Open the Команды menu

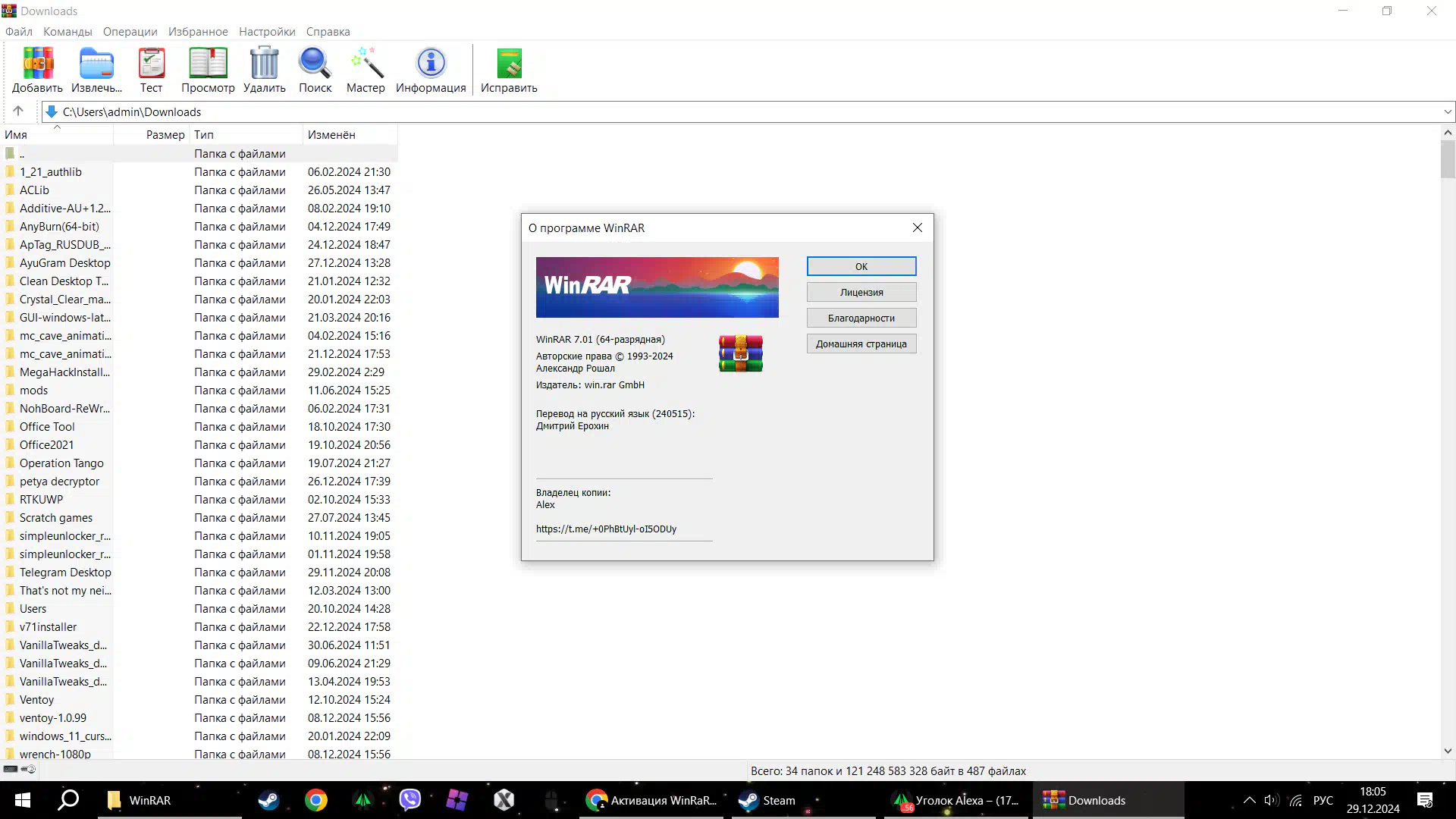[x=67, y=31]
